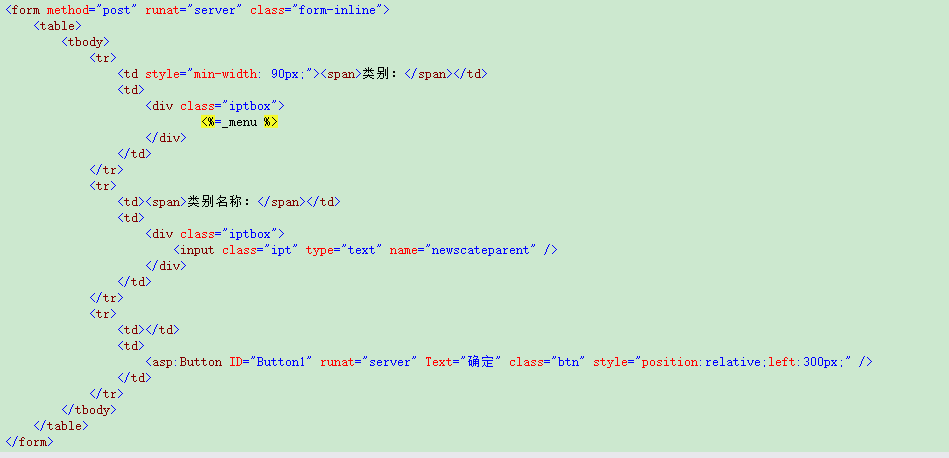949x458 pixels.
Task: Click the class="form-inline" attribute
Action: (317, 10)
